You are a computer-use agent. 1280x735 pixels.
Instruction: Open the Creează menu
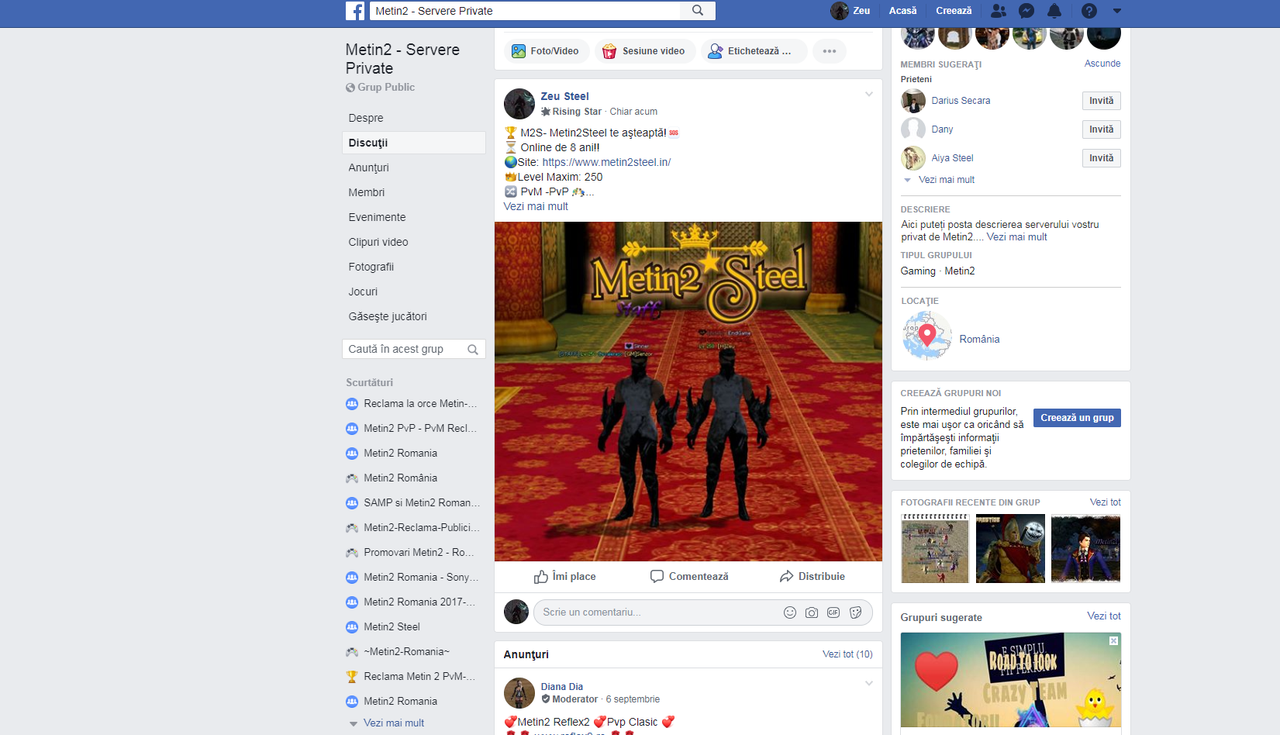click(953, 11)
